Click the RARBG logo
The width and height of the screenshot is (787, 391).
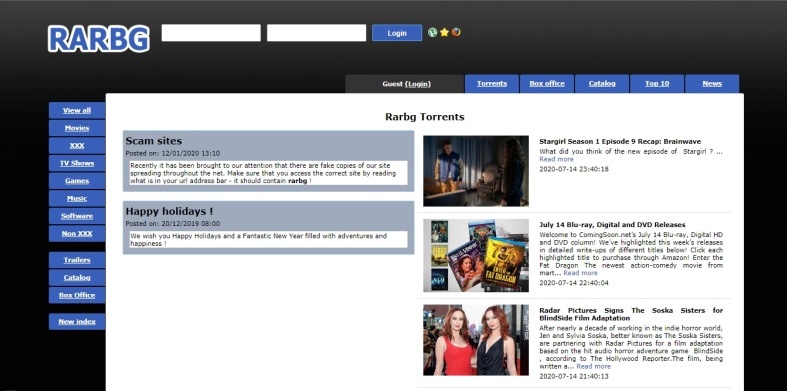[98, 39]
